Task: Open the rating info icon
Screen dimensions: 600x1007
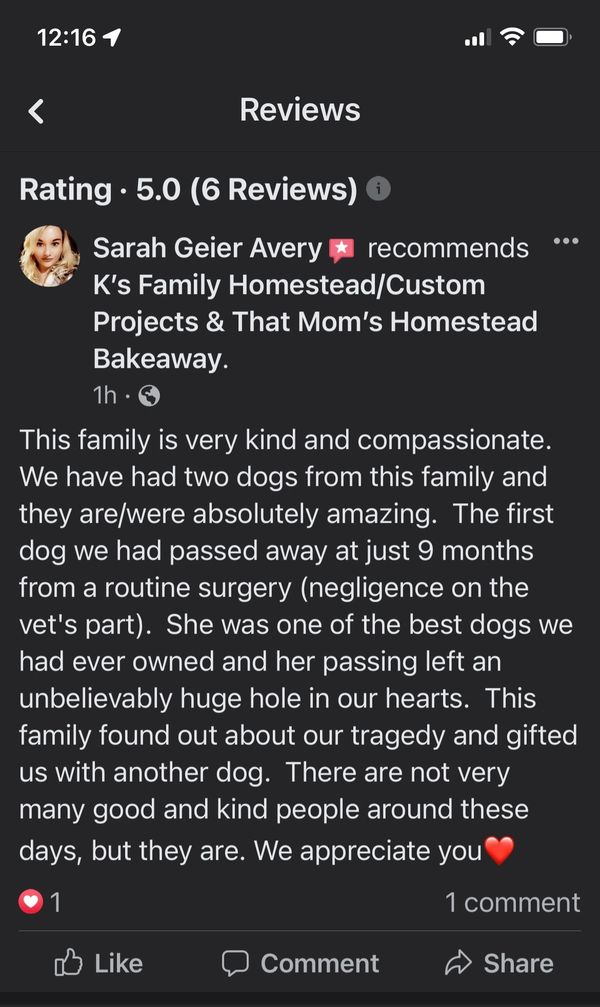Action: 378,188
